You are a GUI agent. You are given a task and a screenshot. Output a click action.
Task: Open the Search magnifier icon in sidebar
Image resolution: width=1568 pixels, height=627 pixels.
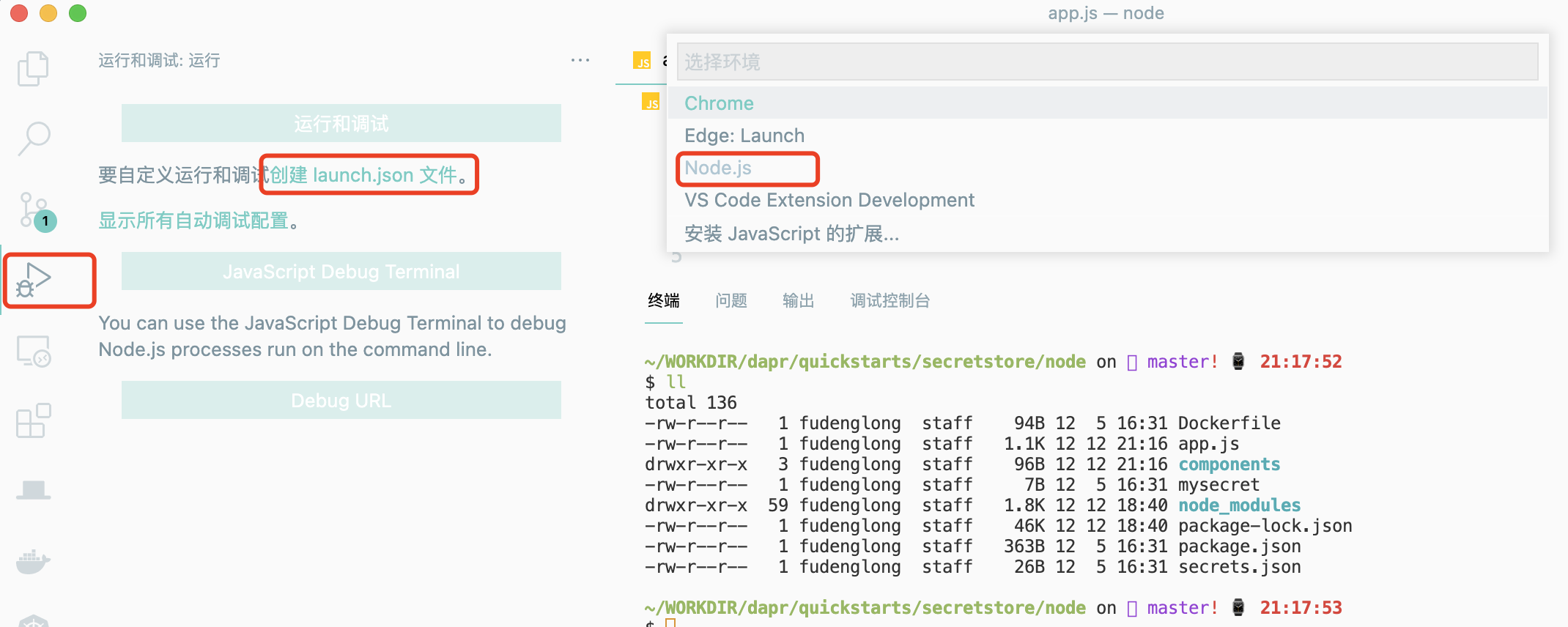click(x=34, y=138)
